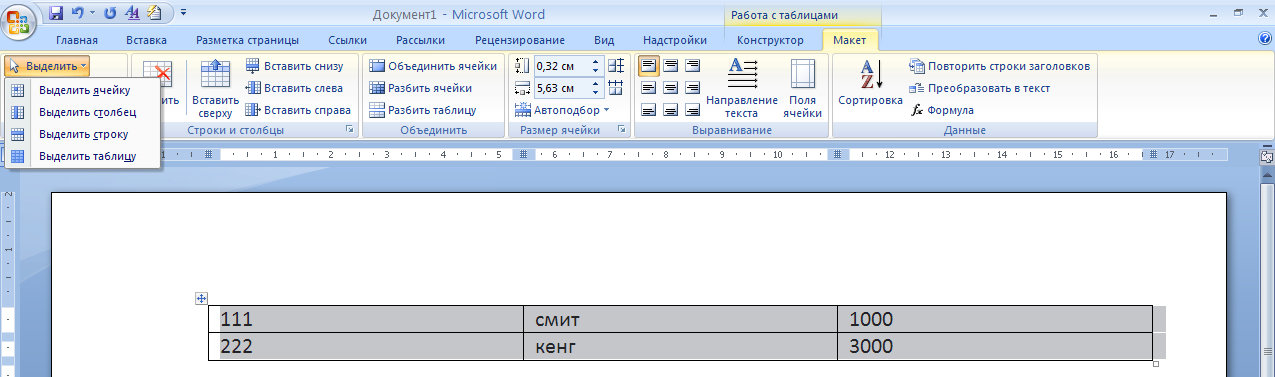Select align bottom center icon

point(670,110)
